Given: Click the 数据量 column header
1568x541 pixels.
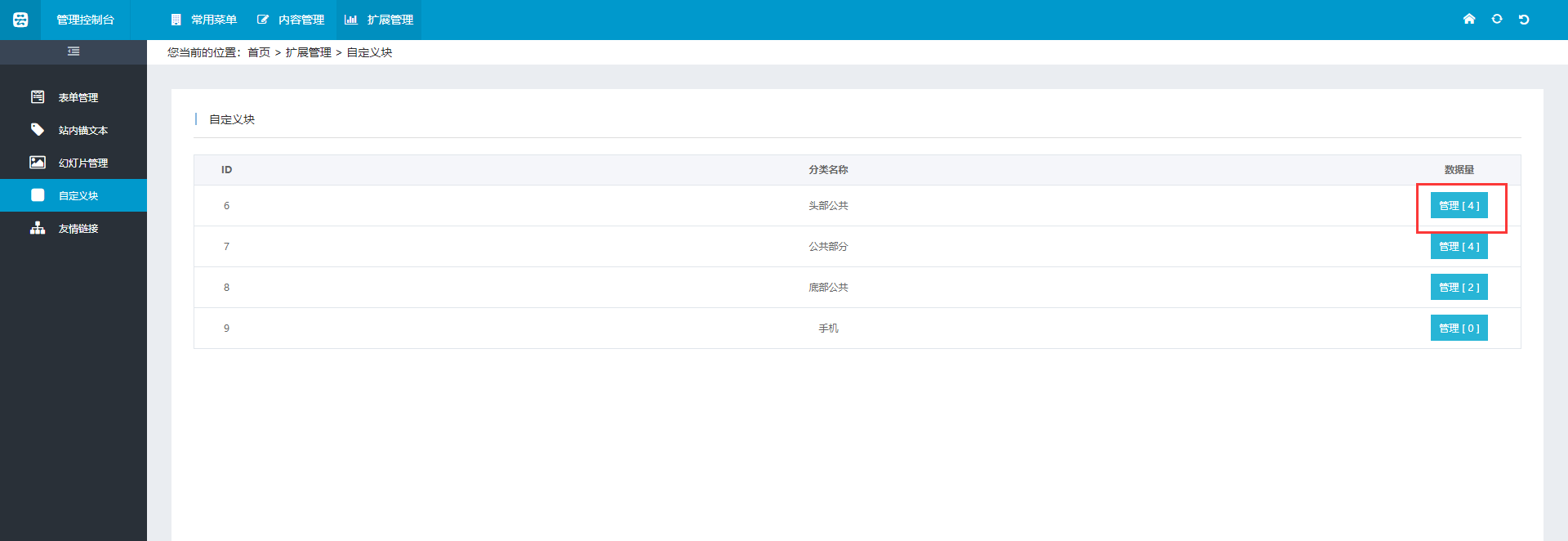Looking at the screenshot, I should pos(1459,170).
